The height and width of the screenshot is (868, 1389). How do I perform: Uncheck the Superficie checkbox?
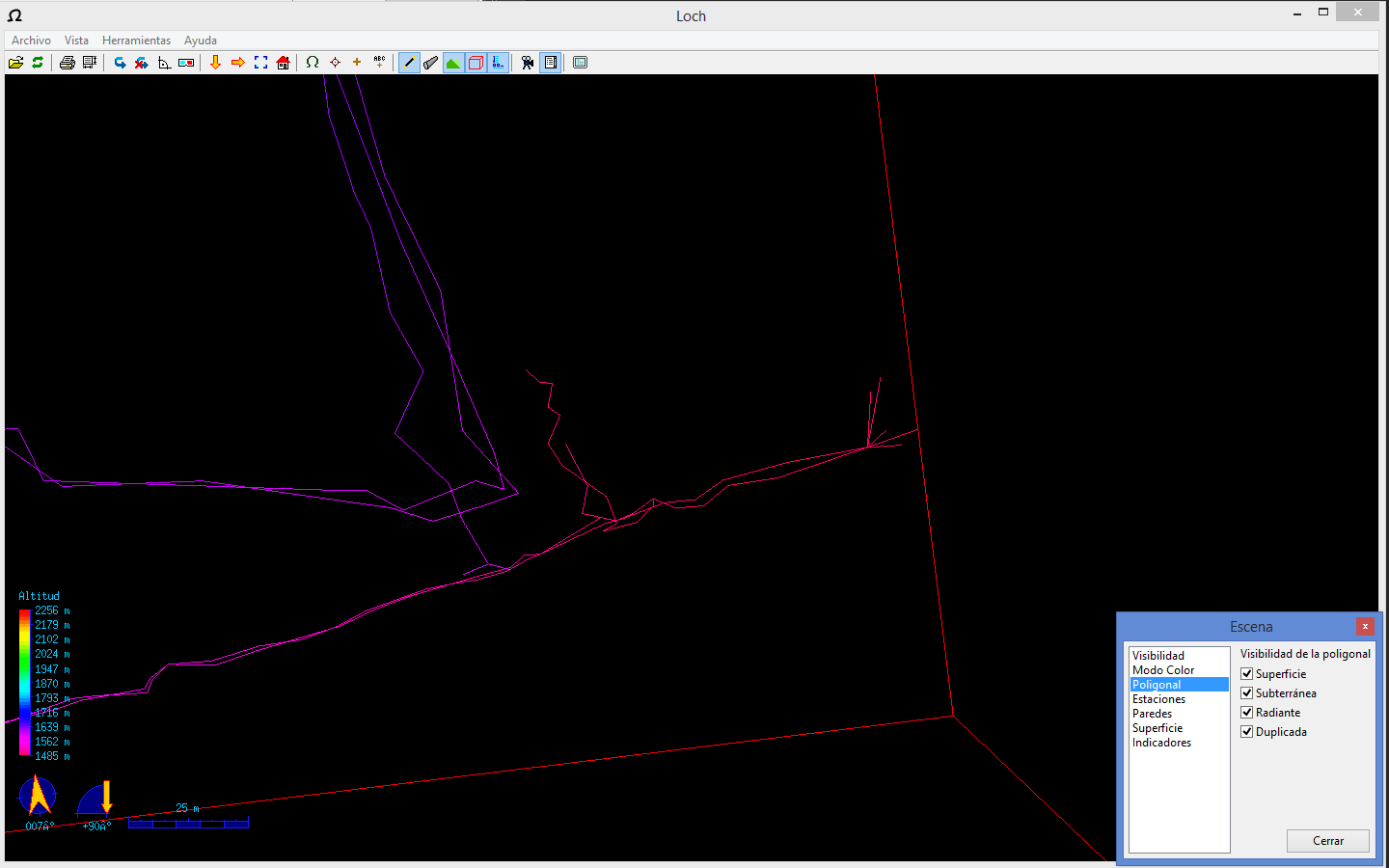[1246, 674]
